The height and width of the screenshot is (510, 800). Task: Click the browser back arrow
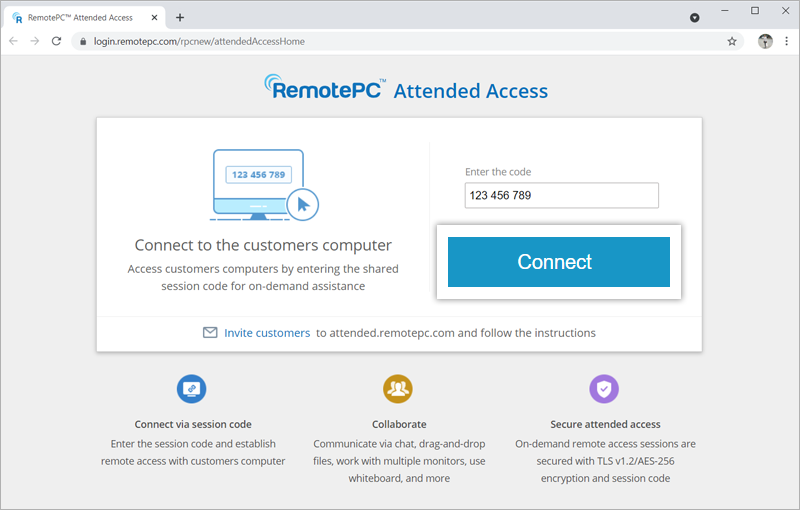(13, 41)
